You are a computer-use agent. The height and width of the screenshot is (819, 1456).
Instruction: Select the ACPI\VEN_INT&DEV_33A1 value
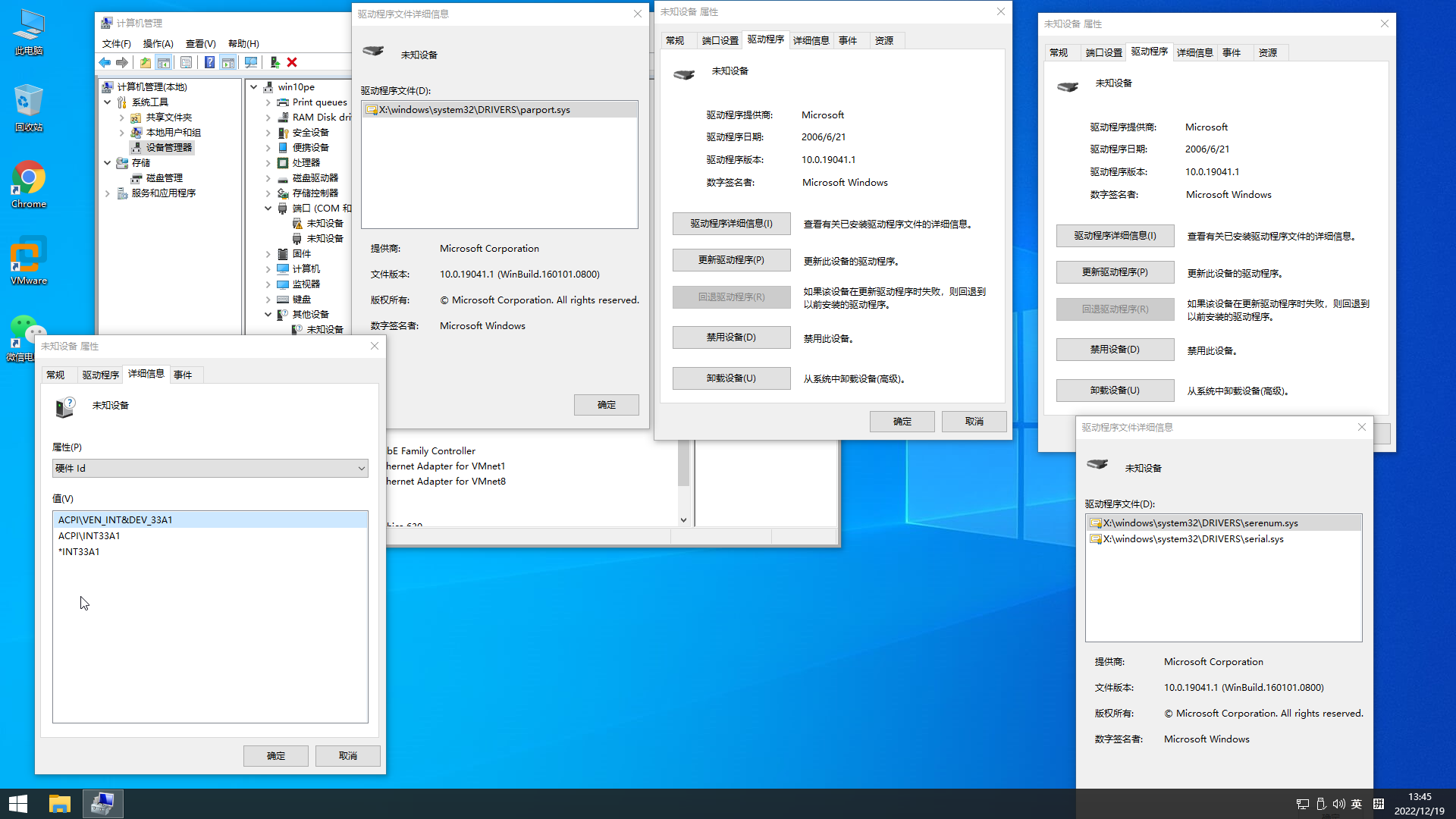click(210, 519)
